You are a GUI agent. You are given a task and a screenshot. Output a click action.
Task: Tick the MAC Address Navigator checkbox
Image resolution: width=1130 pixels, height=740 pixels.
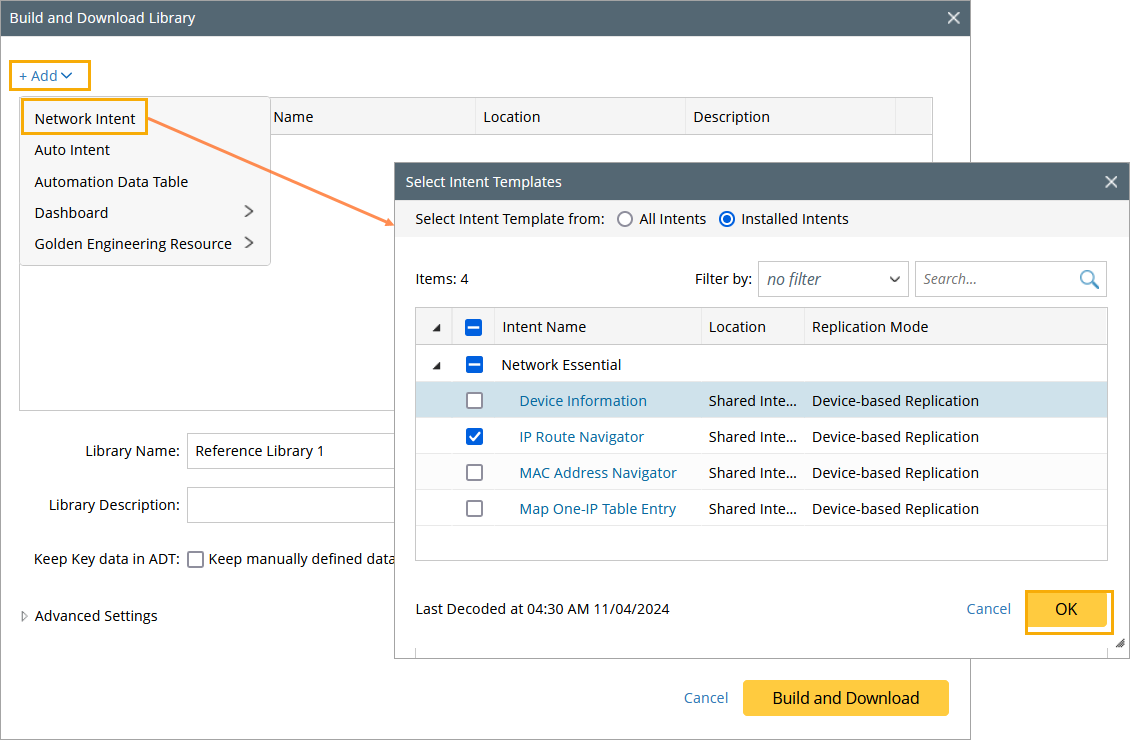coord(474,473)
